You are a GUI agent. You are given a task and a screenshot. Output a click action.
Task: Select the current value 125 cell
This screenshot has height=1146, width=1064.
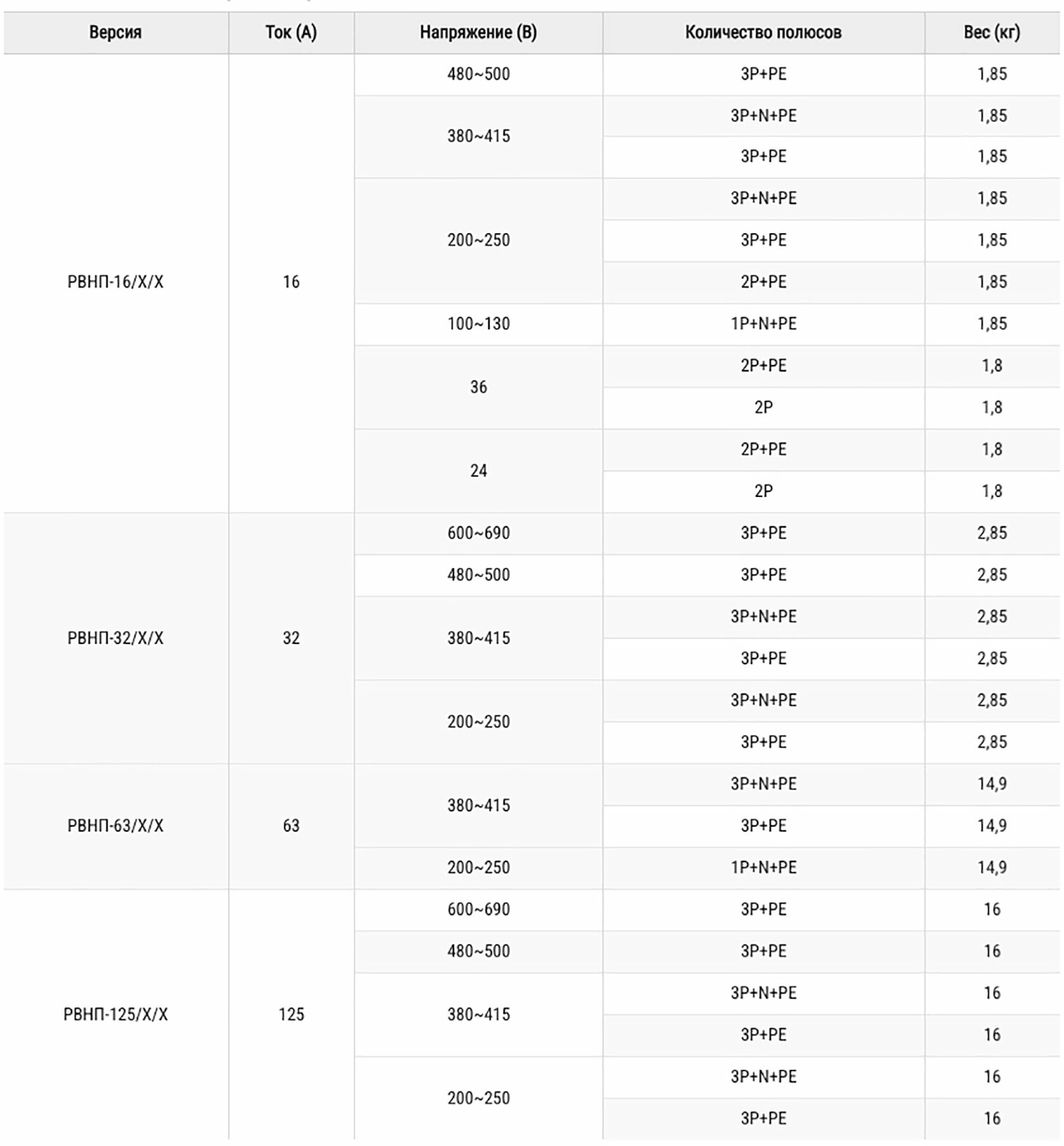pyautogui.click(x=291, y=1015)
